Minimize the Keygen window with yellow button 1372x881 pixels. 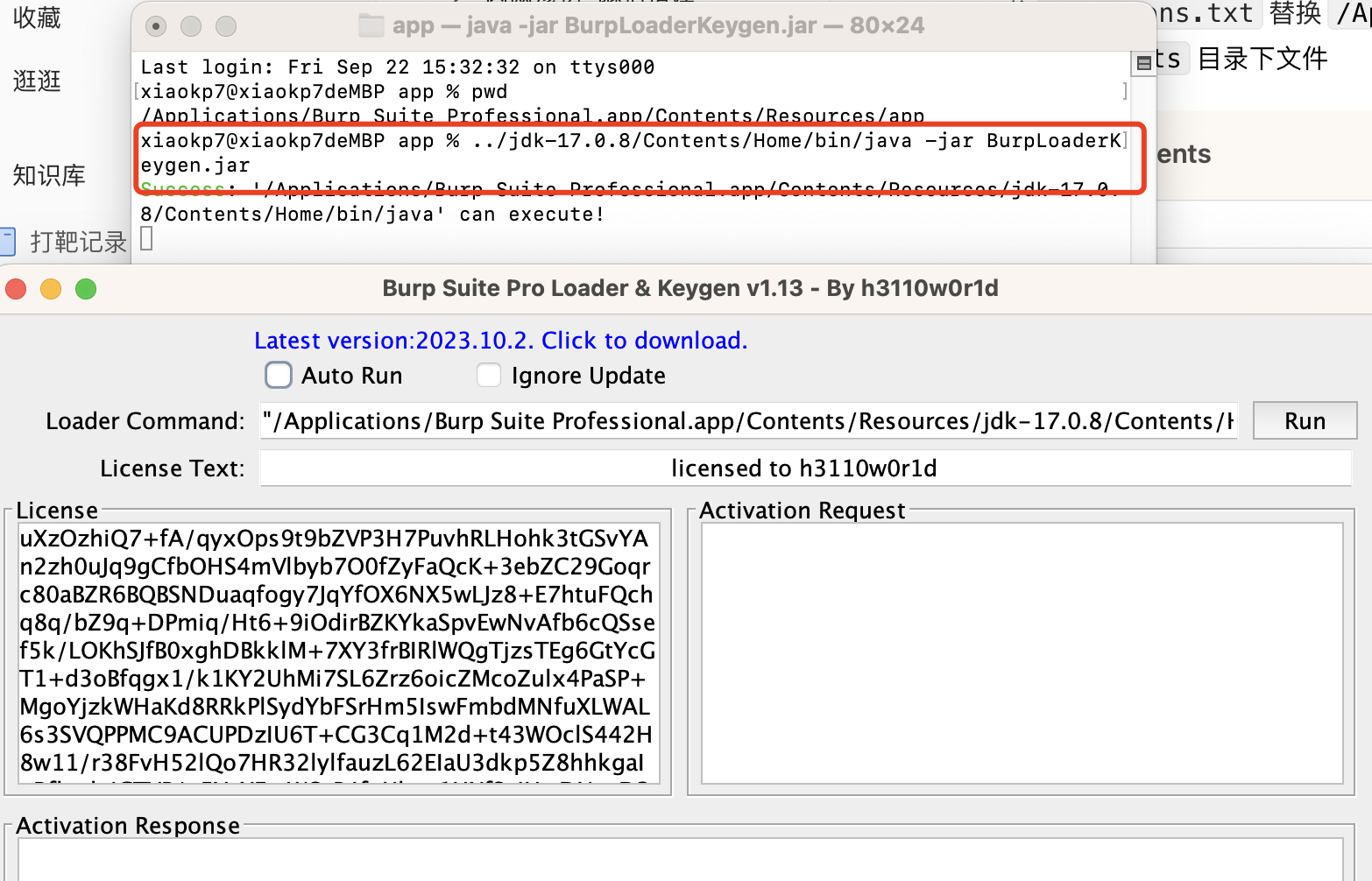pyautogui.click(x=51, y=289)
